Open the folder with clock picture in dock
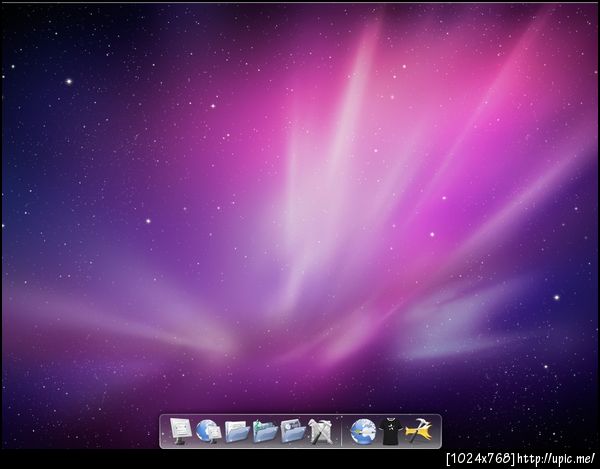 pyautogui.click(x=293, y=431)
